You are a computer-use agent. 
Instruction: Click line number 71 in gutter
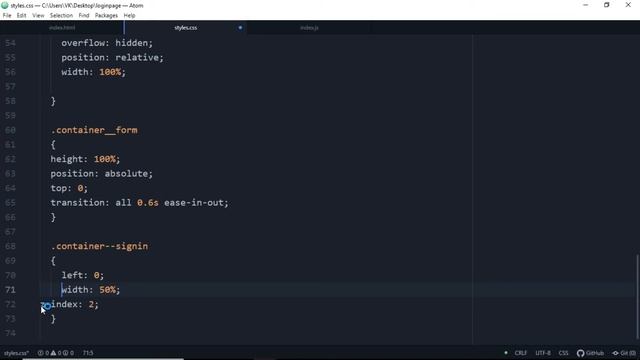[x=10, y=290]
